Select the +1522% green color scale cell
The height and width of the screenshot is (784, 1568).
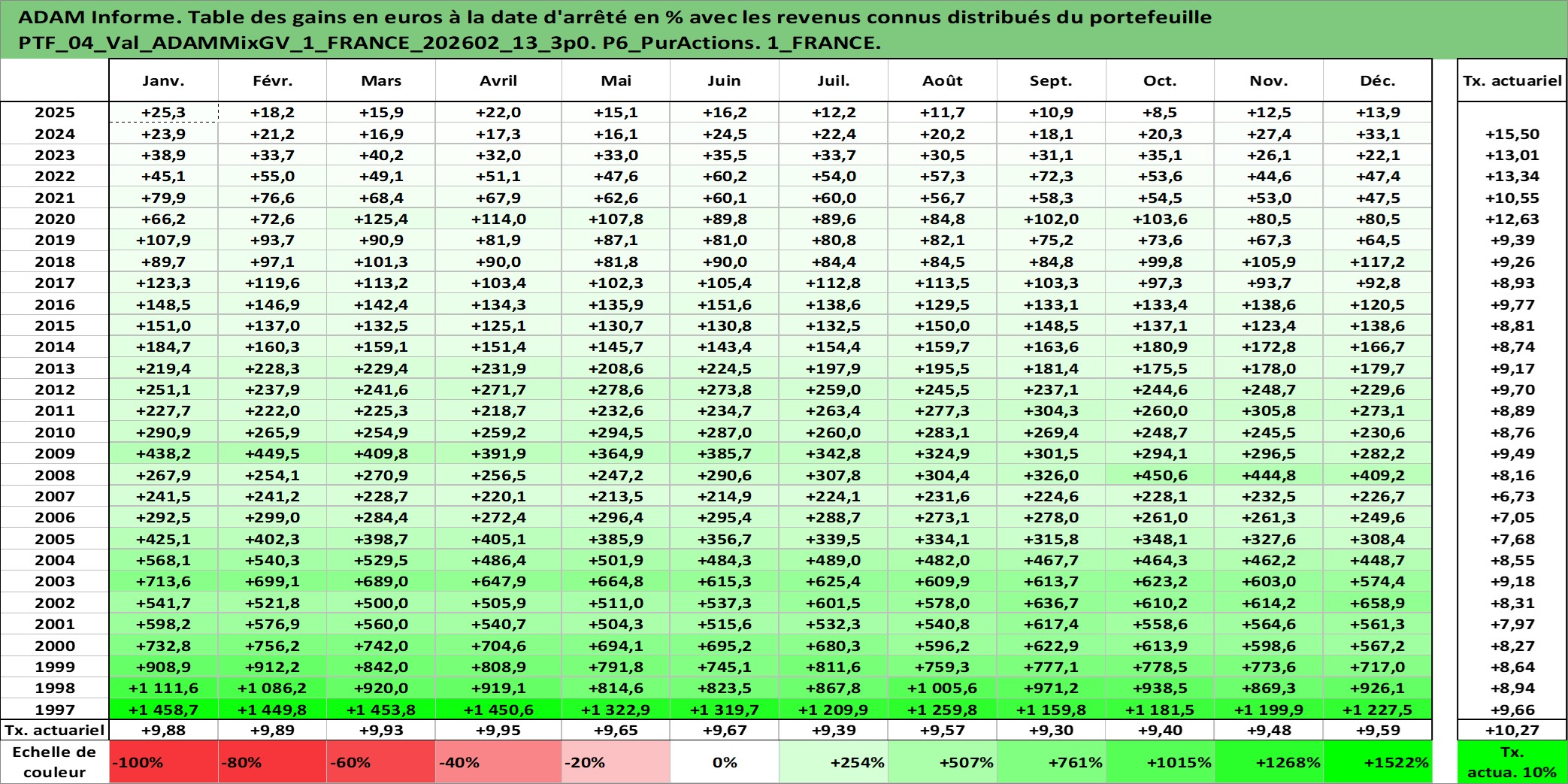click(1377, 762)
